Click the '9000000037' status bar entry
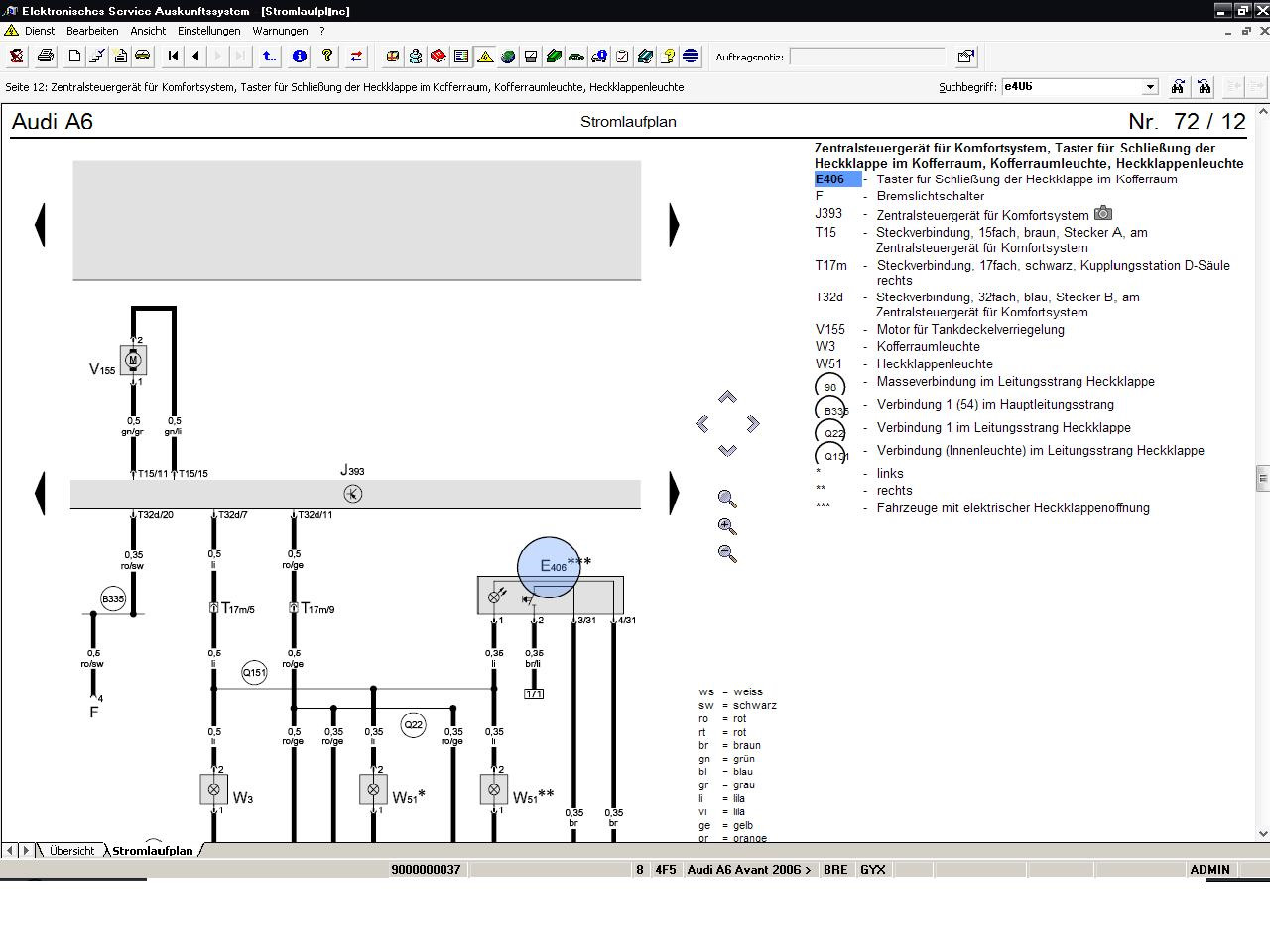Viewport: 1270px width, 952px height. tap(427, 869)
